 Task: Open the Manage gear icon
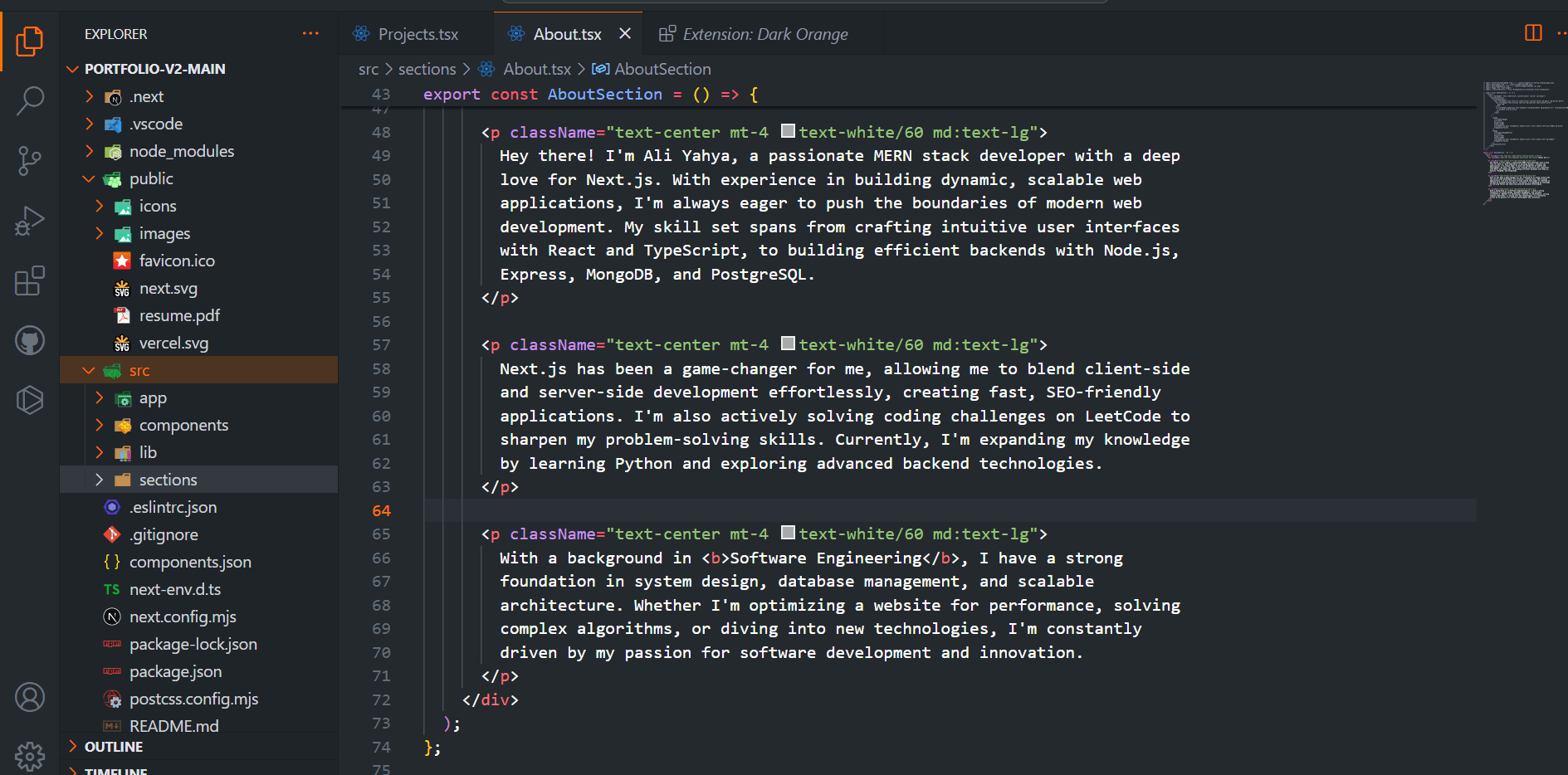point(30,755)
